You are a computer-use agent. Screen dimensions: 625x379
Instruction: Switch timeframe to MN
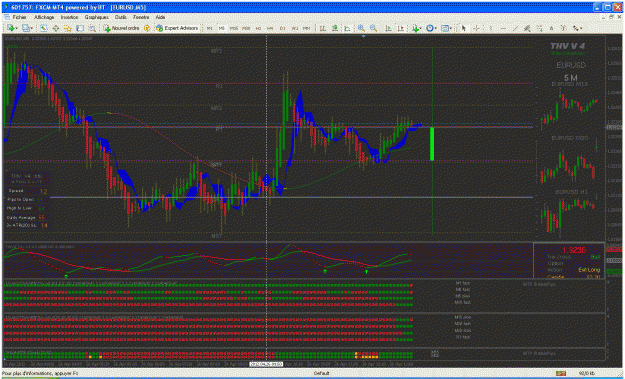pos(307,28)
